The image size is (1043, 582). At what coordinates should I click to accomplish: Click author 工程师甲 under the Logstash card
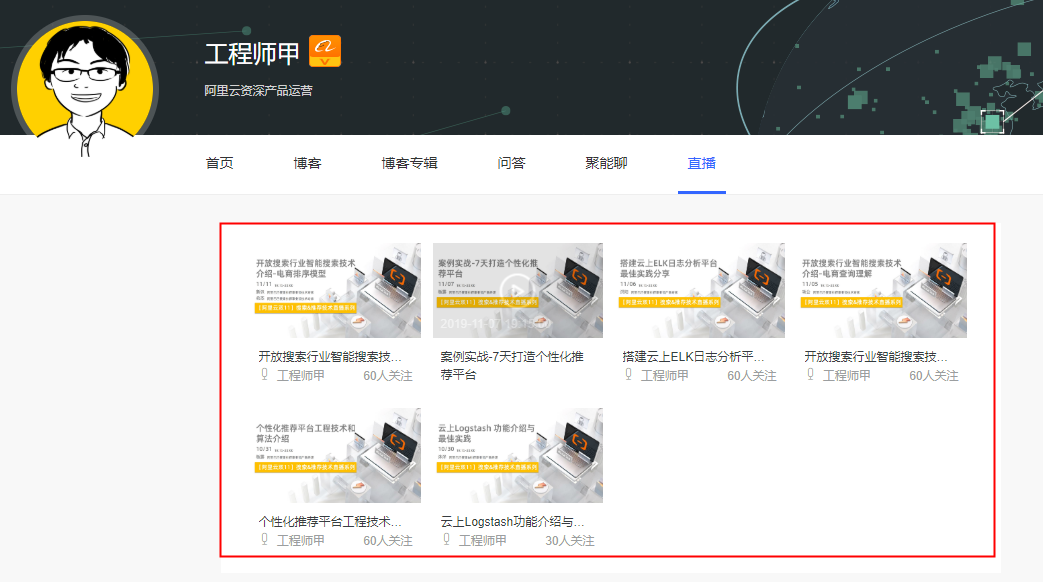coord(483,541)
